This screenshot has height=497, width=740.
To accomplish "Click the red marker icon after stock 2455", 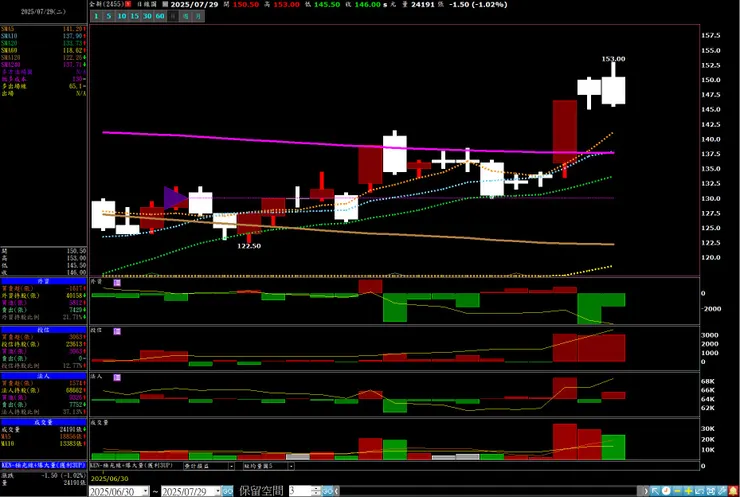I will click(128, 4).
